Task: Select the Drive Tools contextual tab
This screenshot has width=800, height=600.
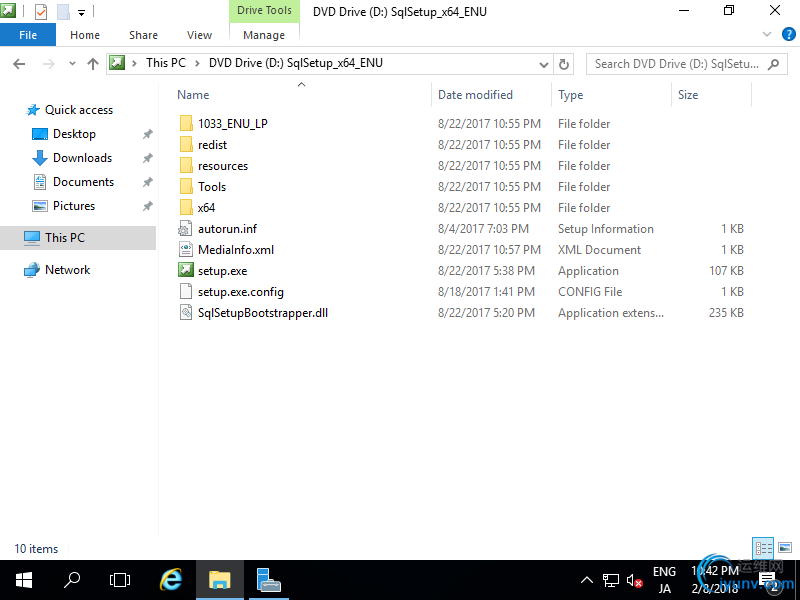Action: click(264, 11)
